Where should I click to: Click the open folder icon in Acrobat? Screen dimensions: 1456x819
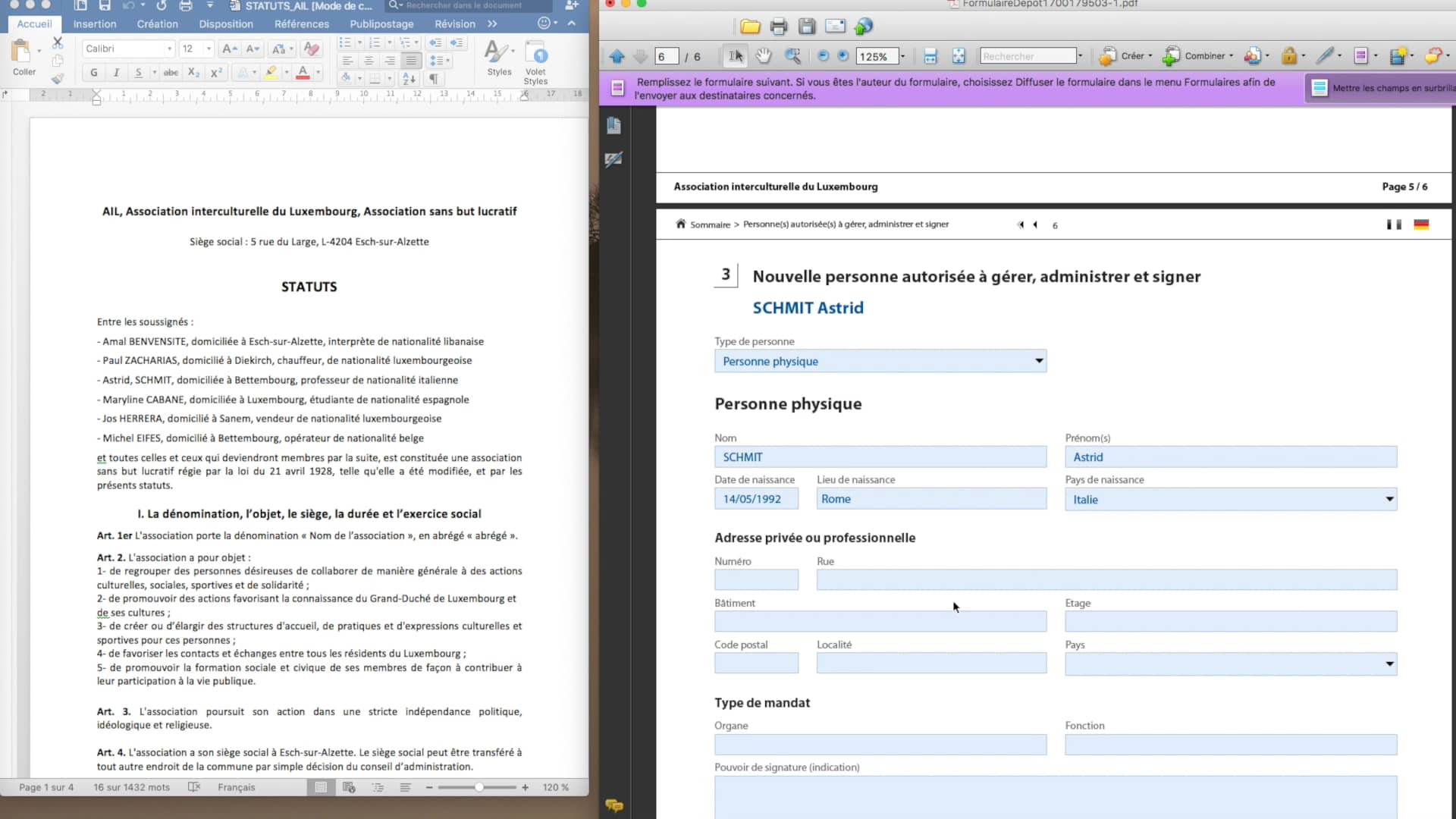click(x=750, y=27)
